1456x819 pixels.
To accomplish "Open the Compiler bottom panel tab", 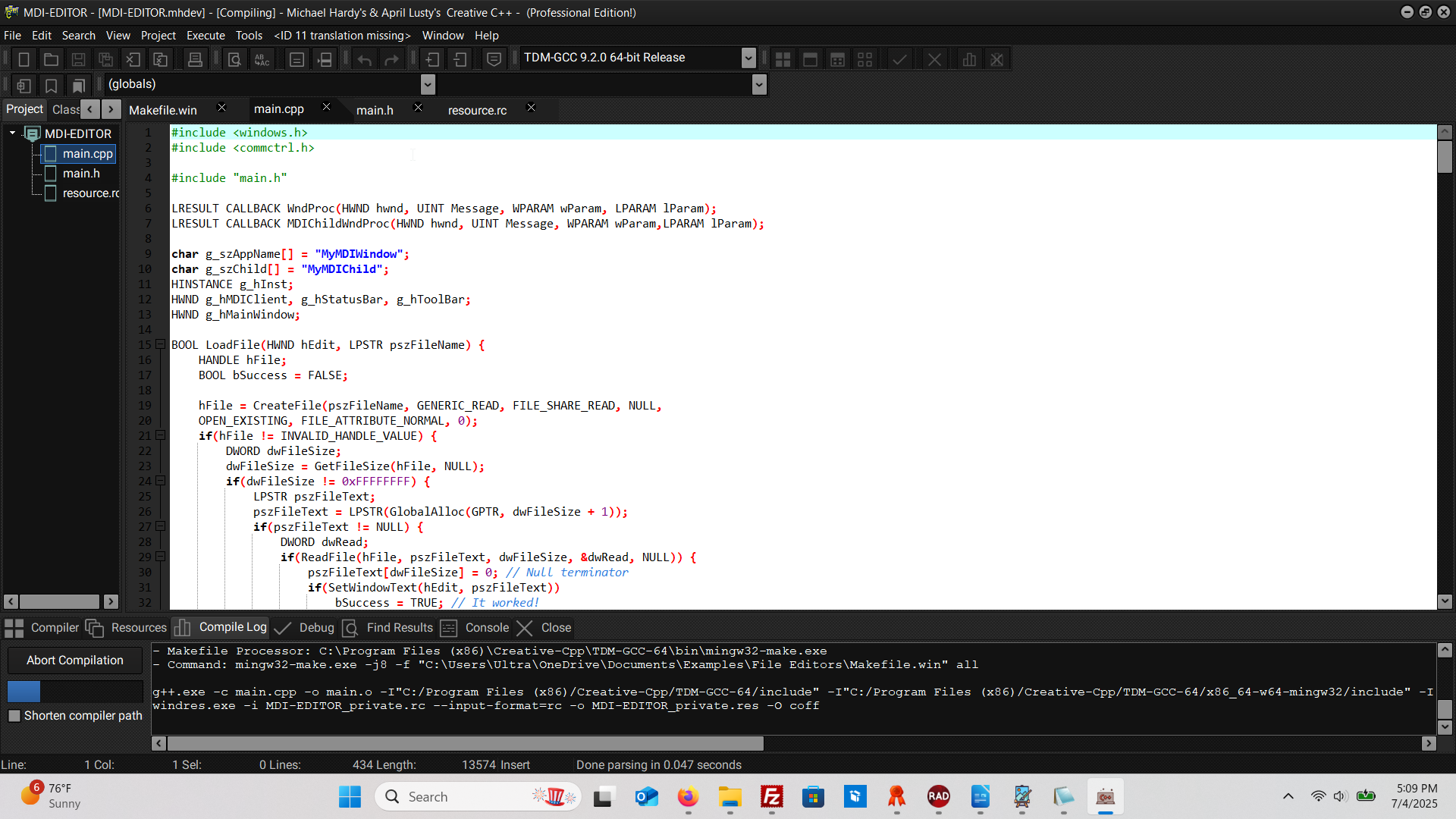I will coord(42,628).
